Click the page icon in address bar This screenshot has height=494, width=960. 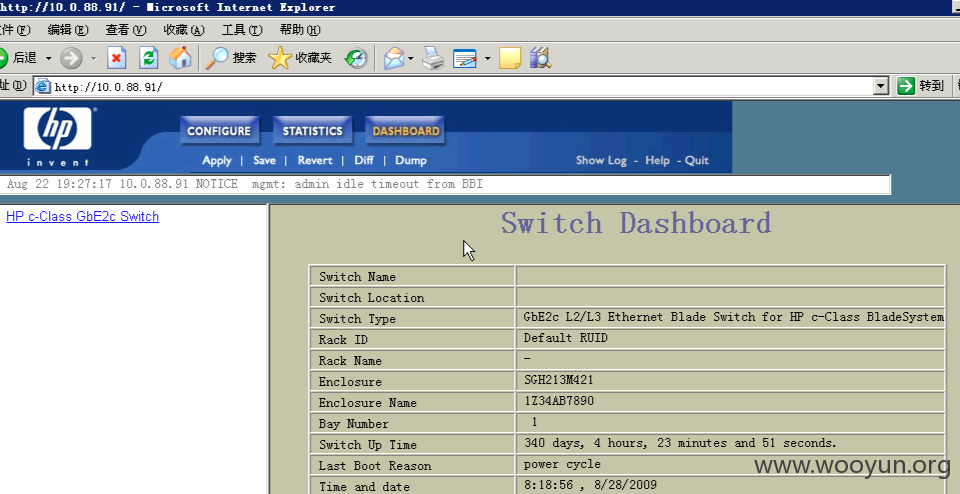tap(42, 86)
